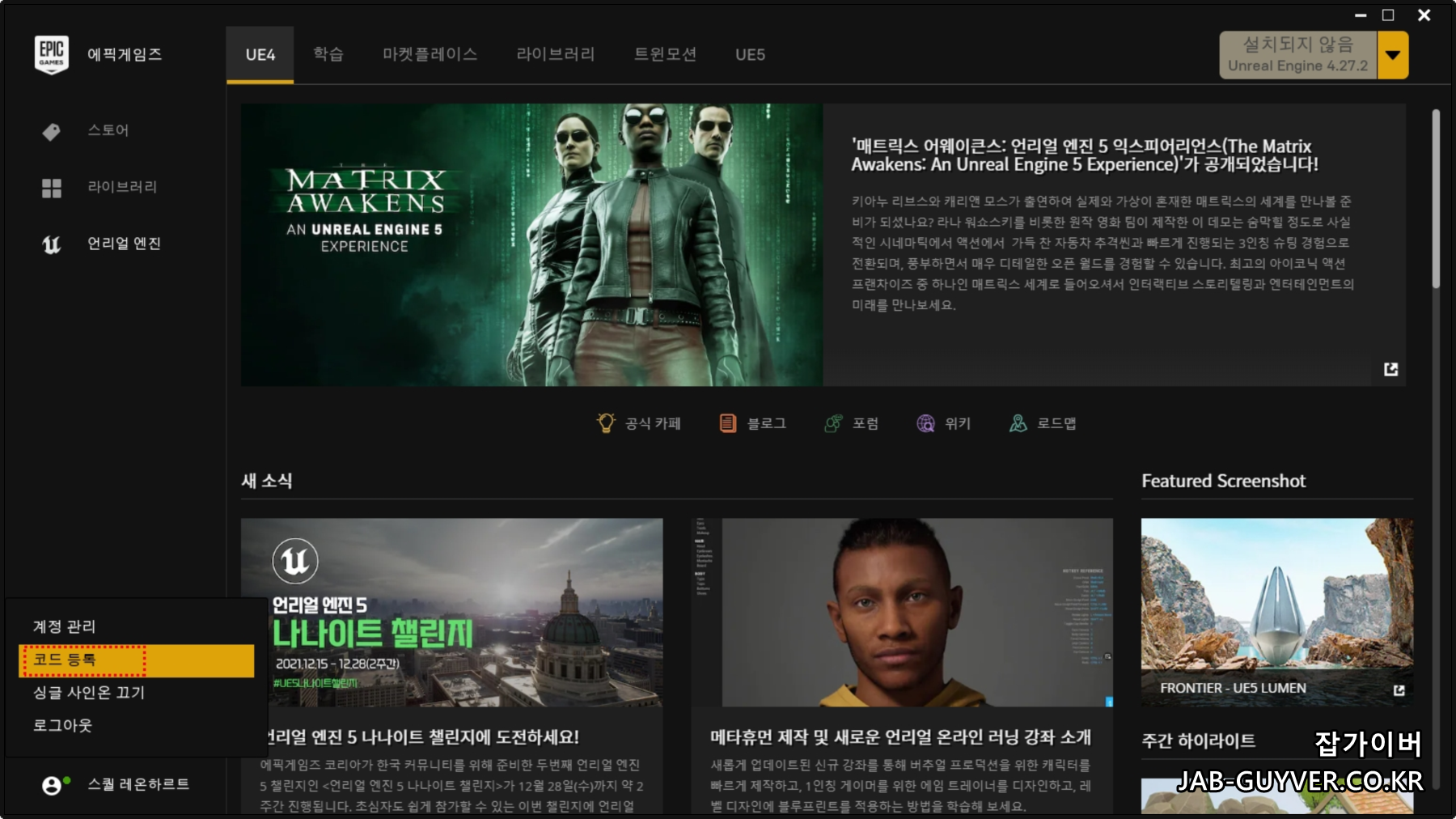The width and height of the screenshot is (1456, 819).
Task: Click the 설치되지 않음 Unreal Engine 4.27.2 button
Action: pyautogui.click(x=1298, y=55)
